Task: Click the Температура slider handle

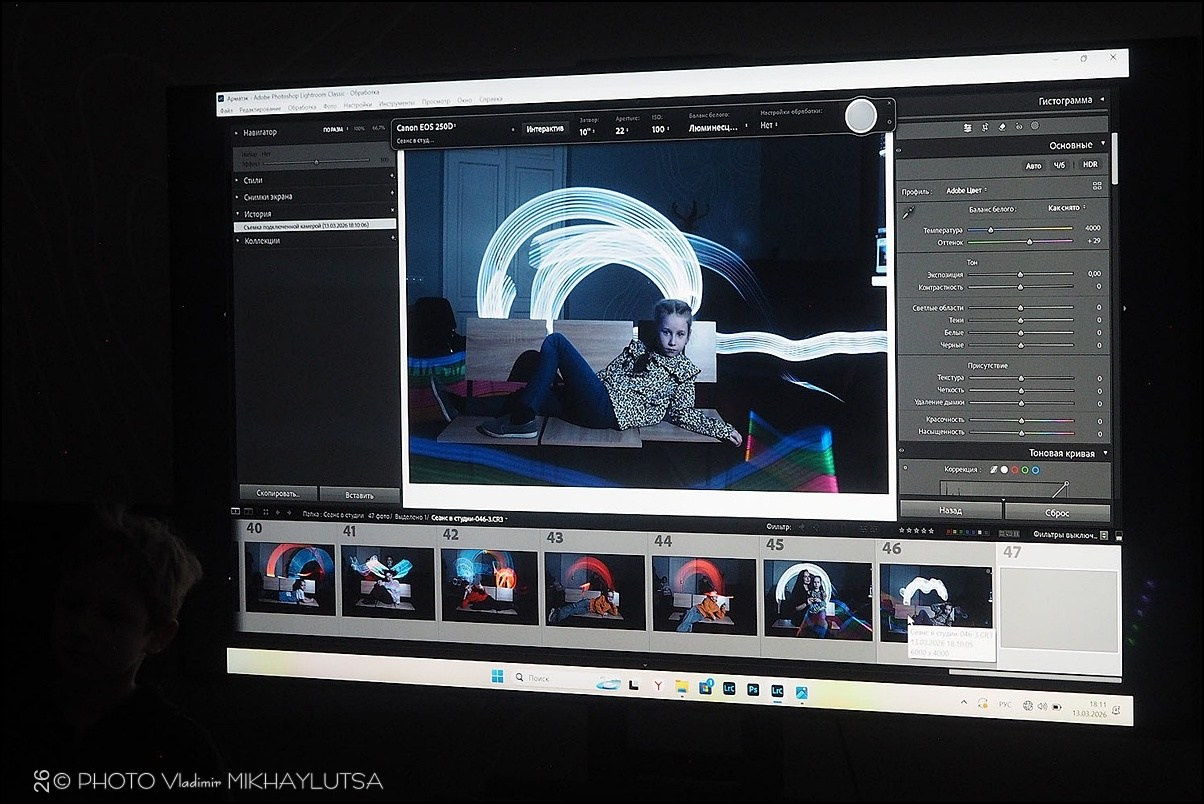Action: (991, 230)
